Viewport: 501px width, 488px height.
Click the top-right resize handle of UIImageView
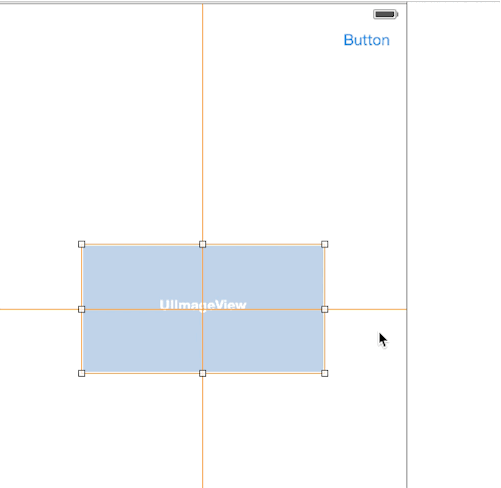pos(325,244)
